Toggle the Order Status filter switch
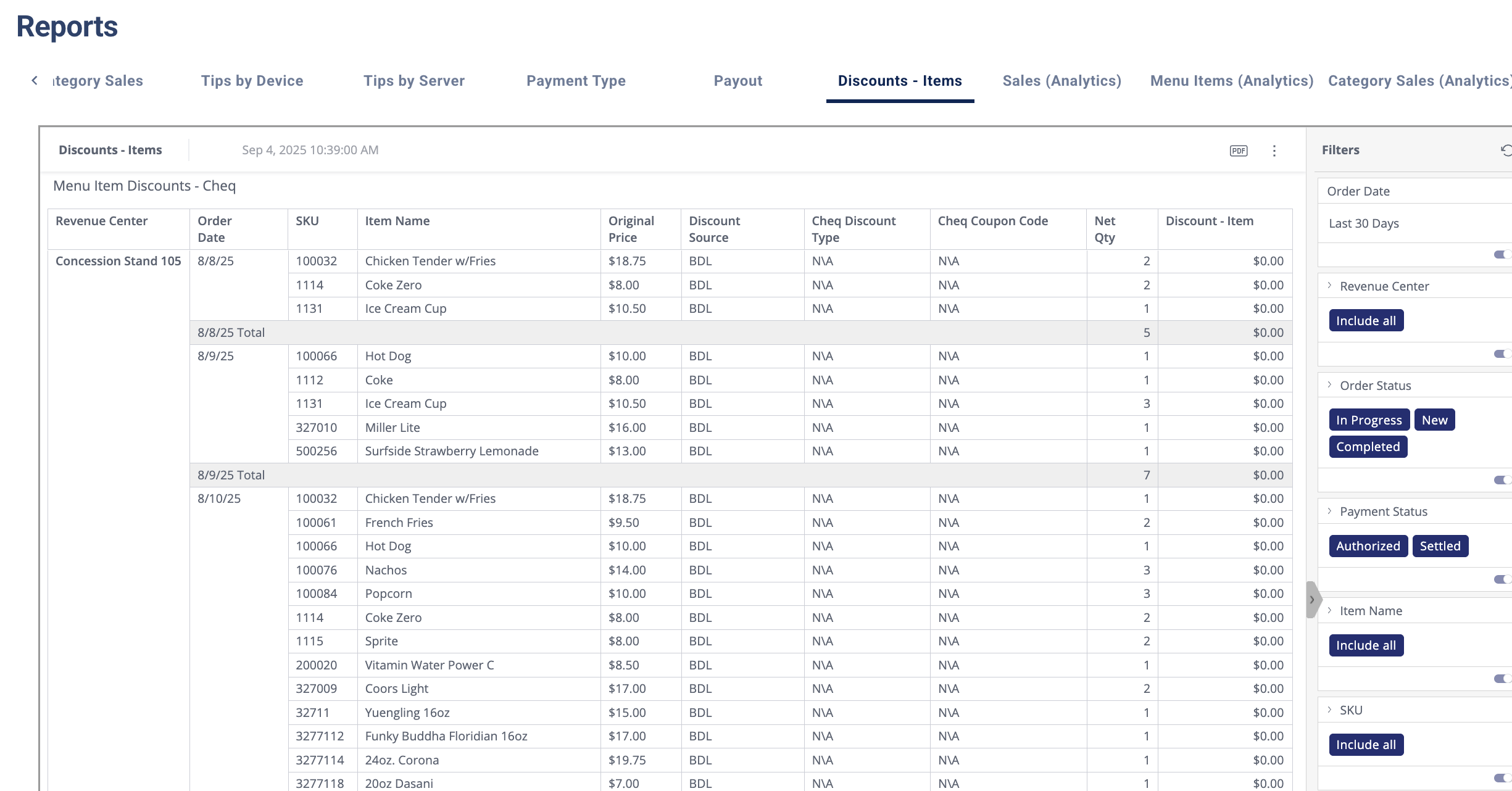Viewport: 1512px width, 791px height. click(1502, 479)
